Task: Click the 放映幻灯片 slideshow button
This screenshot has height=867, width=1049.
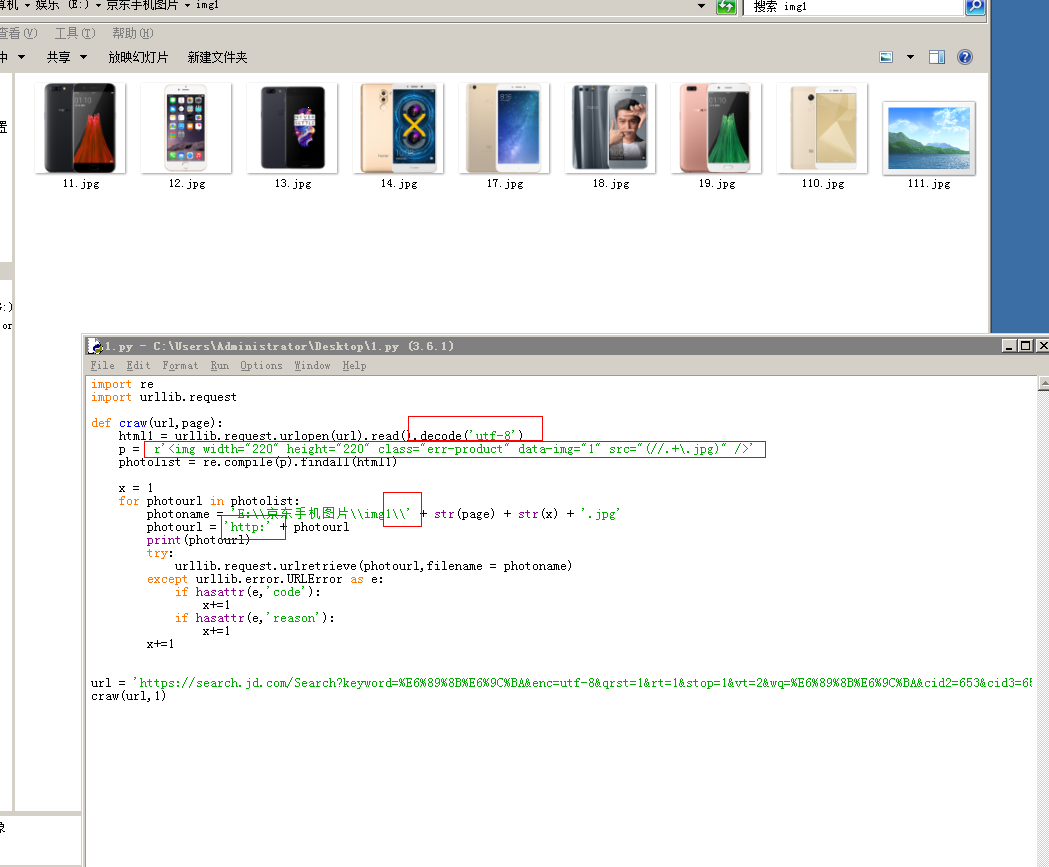Action: pos(138,58)
